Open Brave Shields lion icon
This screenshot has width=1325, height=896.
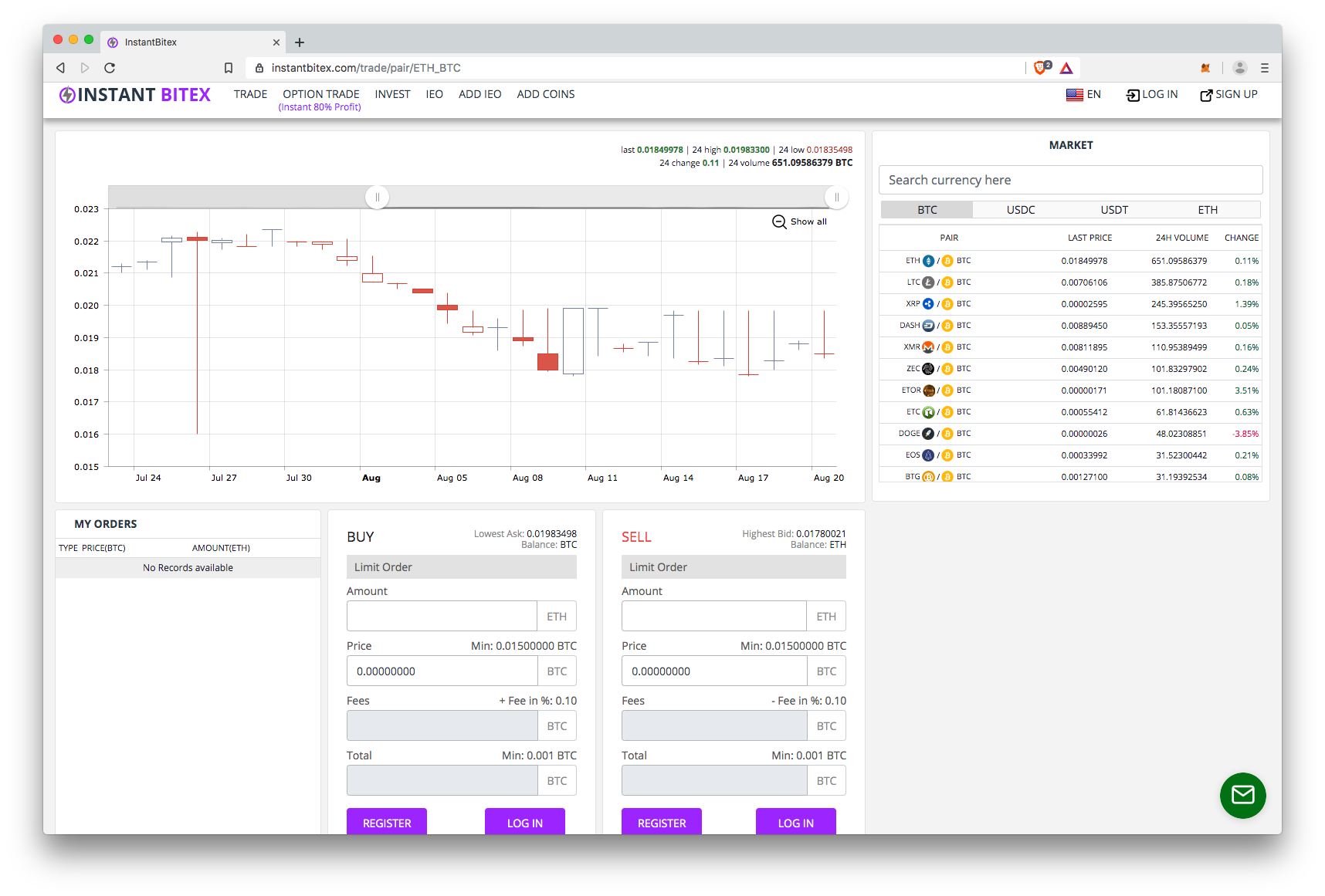tap(1041, 68)
